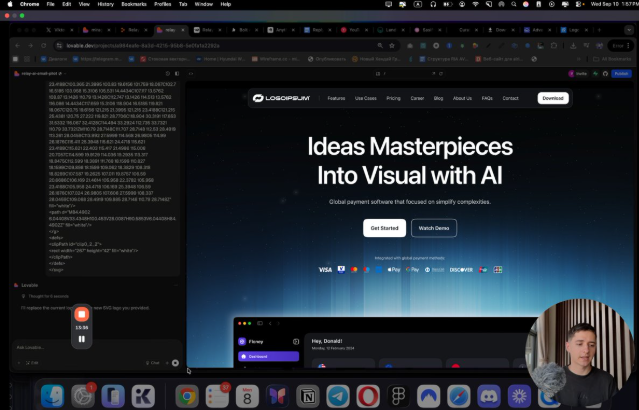This screenshot has width=639, height=410.
Task: Click the Watch Demo button
Action: (434, 228)
